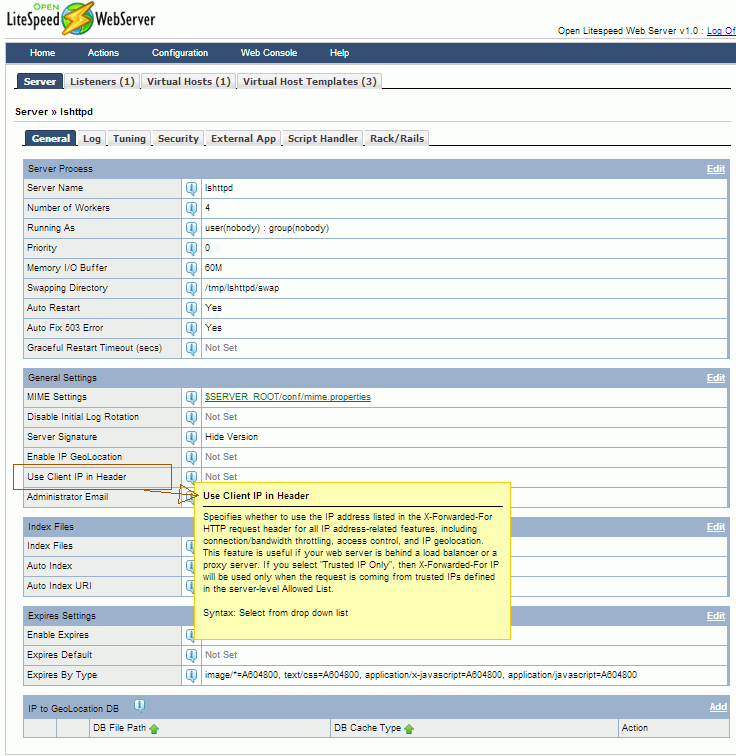Switch to the Virtual Hosts (1) tab

pos(189,81)
